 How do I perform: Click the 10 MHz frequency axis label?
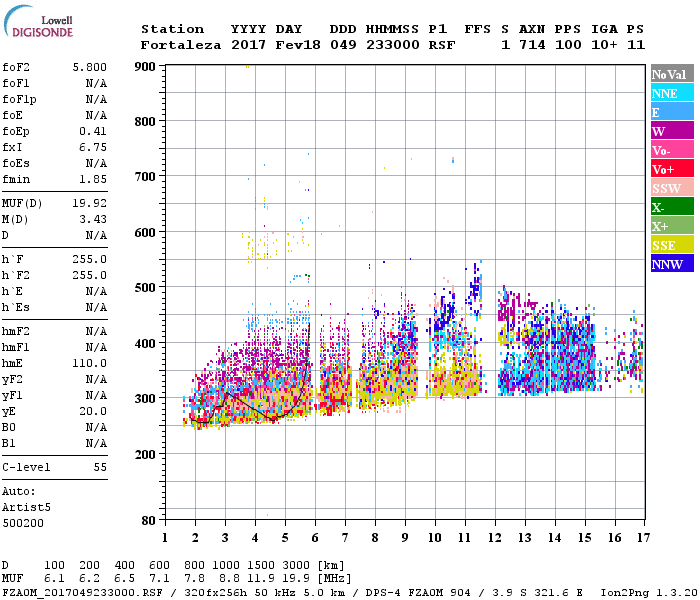pyautogui.click(x=435, y=538)
